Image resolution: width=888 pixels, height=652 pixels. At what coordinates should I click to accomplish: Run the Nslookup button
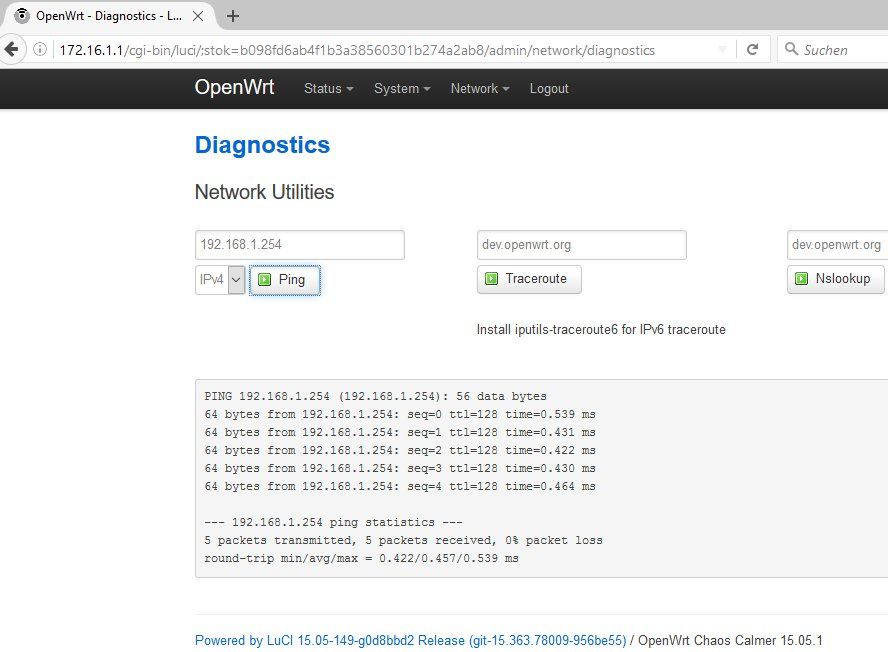tap(835, 279)
